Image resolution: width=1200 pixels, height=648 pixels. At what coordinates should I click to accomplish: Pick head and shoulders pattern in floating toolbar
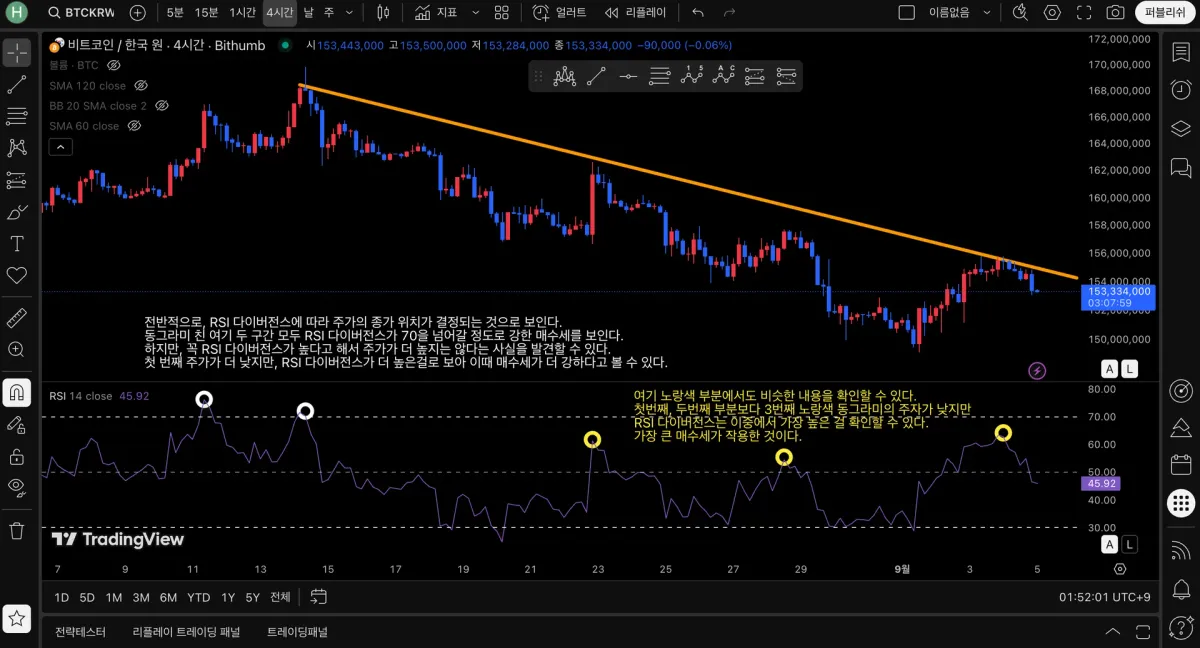[565, 76]
